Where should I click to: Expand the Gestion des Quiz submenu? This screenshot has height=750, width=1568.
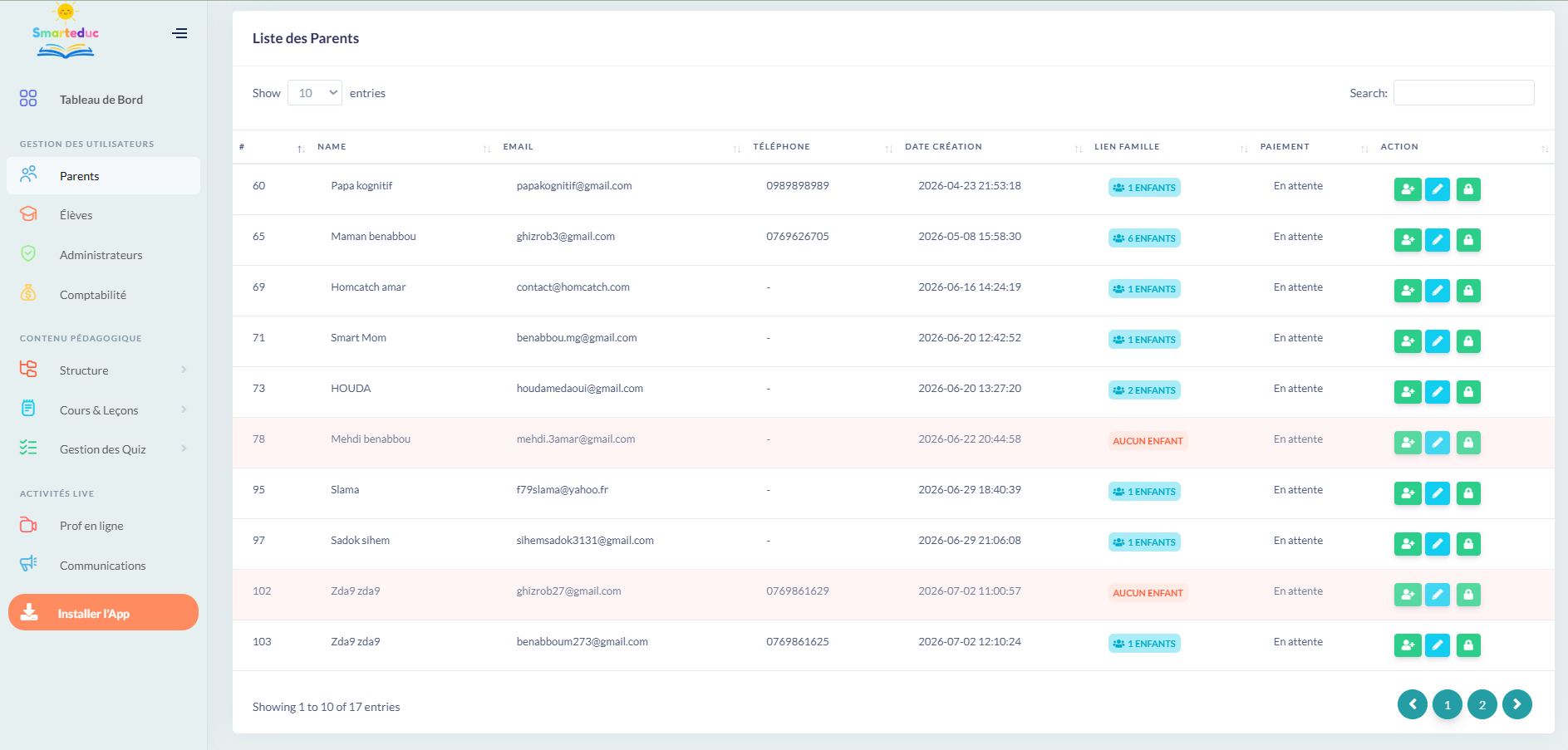coord(103,449)
